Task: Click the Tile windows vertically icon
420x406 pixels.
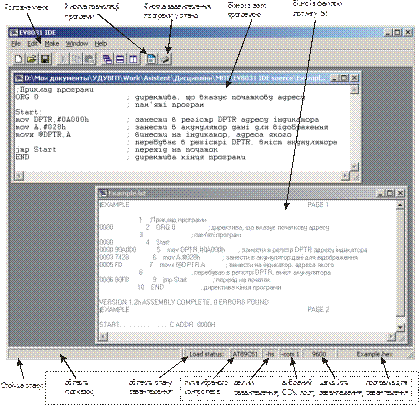Action: (x=133, y=59)
